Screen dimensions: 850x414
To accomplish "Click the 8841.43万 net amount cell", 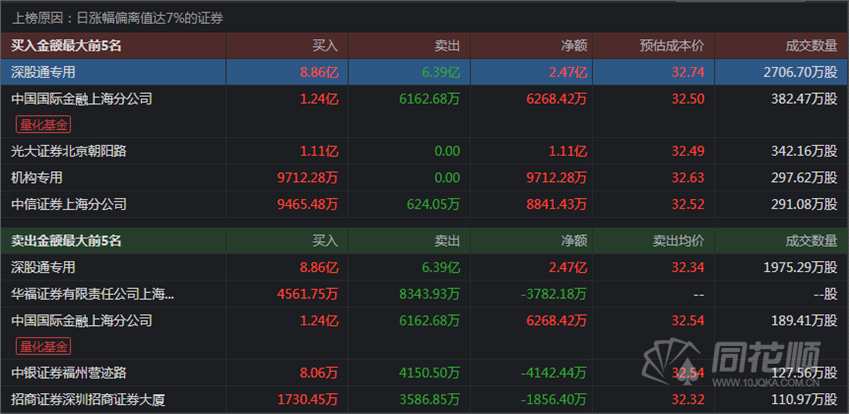I will (556, 204).
